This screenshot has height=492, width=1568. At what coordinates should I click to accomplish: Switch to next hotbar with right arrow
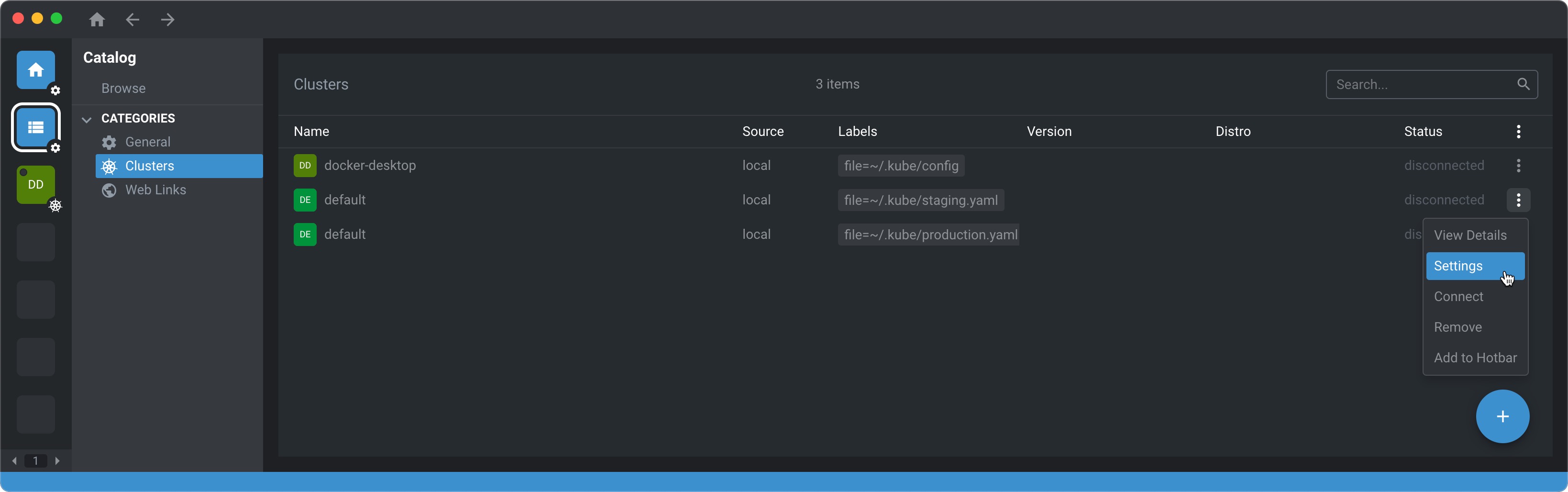(x=57, y=461)
